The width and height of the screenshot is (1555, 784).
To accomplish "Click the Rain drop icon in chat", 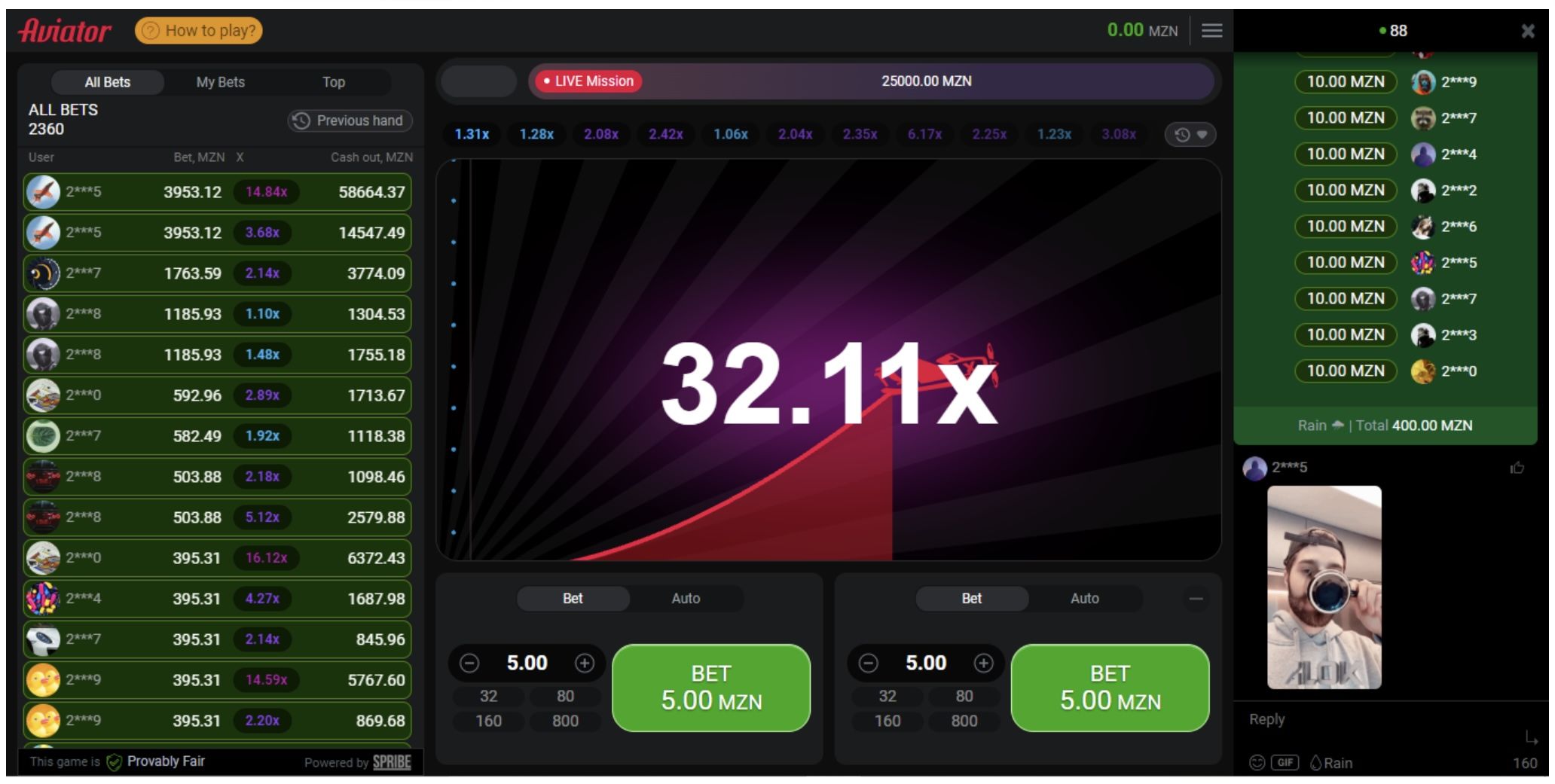I will (1316, 762).
